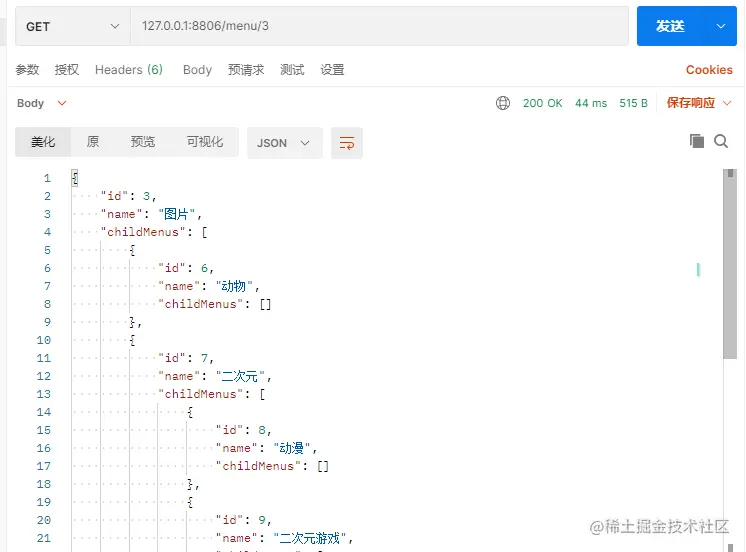Click the URL field 127.0.0.1:8806/menu/3
The image size is (746, 552).
tap(380, 26)
